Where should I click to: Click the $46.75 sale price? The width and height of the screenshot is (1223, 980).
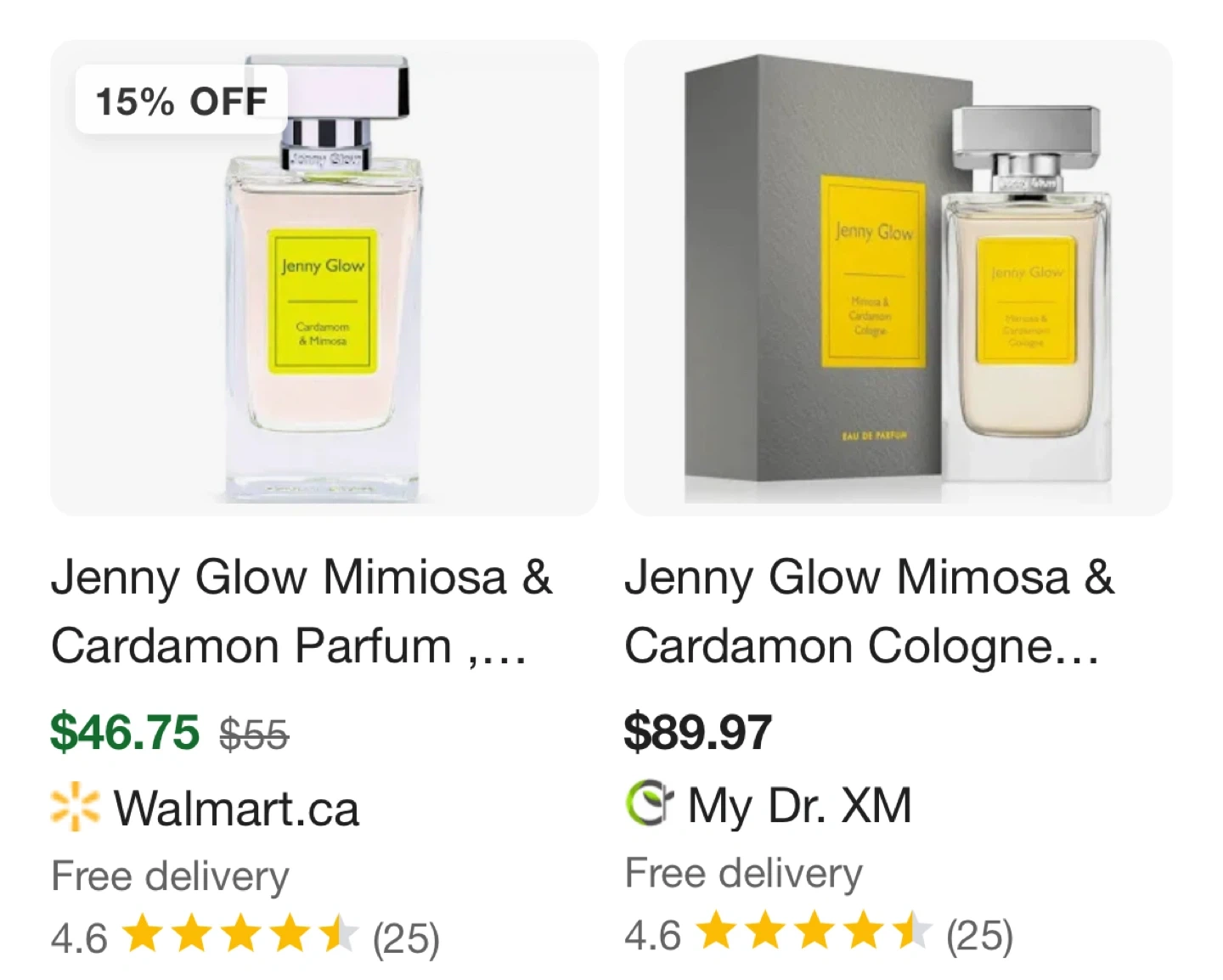tap(125, 732)
